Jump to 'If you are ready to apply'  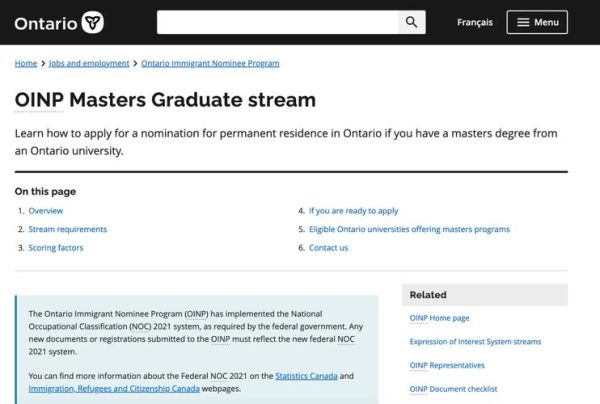(353, 211)
